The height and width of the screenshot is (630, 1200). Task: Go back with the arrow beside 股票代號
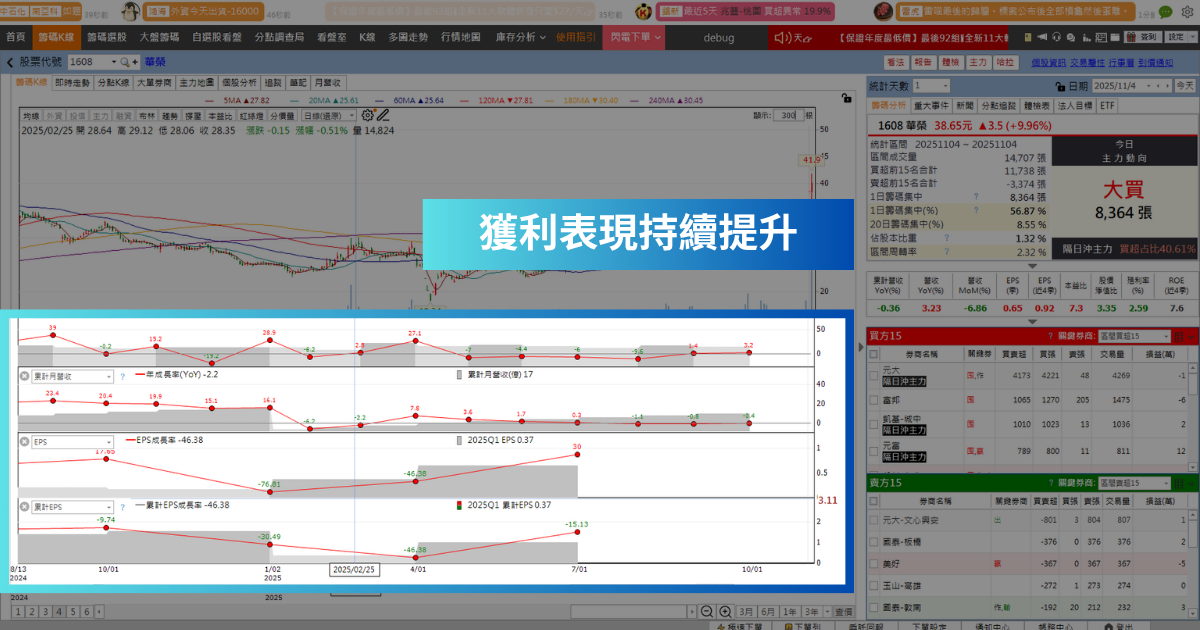[x=10, y=62]
